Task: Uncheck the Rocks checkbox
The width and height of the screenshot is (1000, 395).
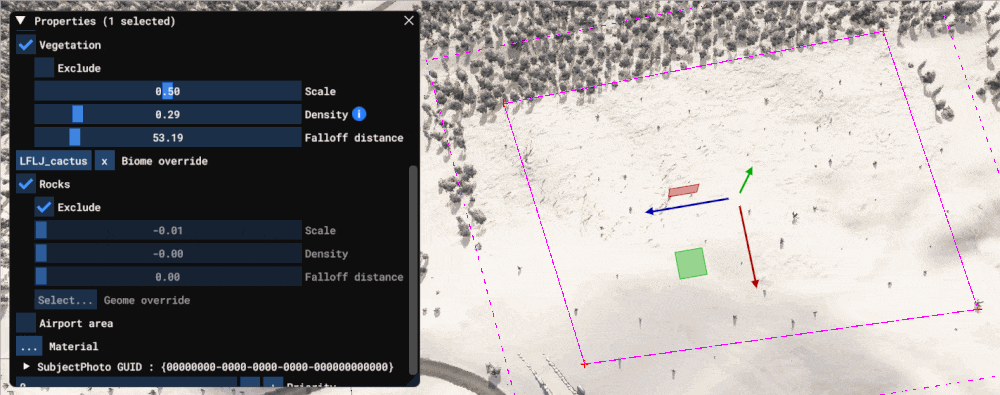Action: (x=26, y=184)
